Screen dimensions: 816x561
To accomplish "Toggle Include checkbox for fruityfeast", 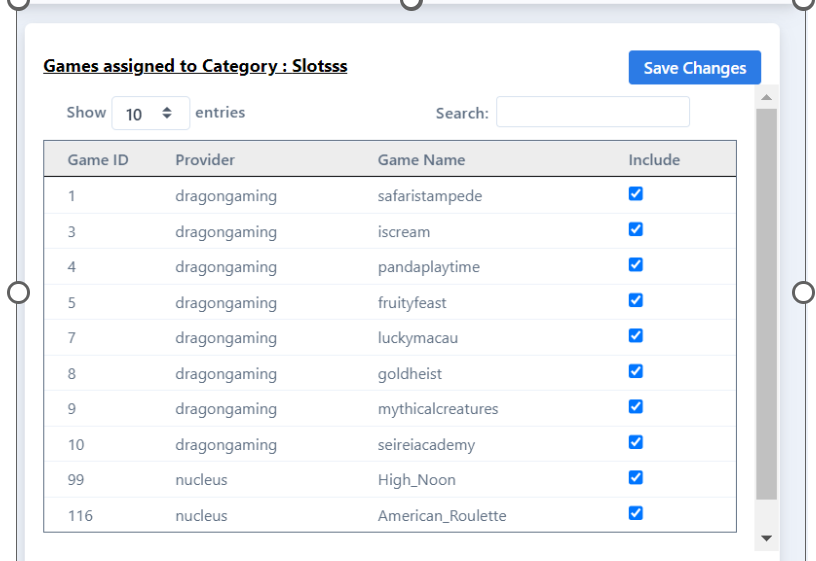I will [635, 300].
